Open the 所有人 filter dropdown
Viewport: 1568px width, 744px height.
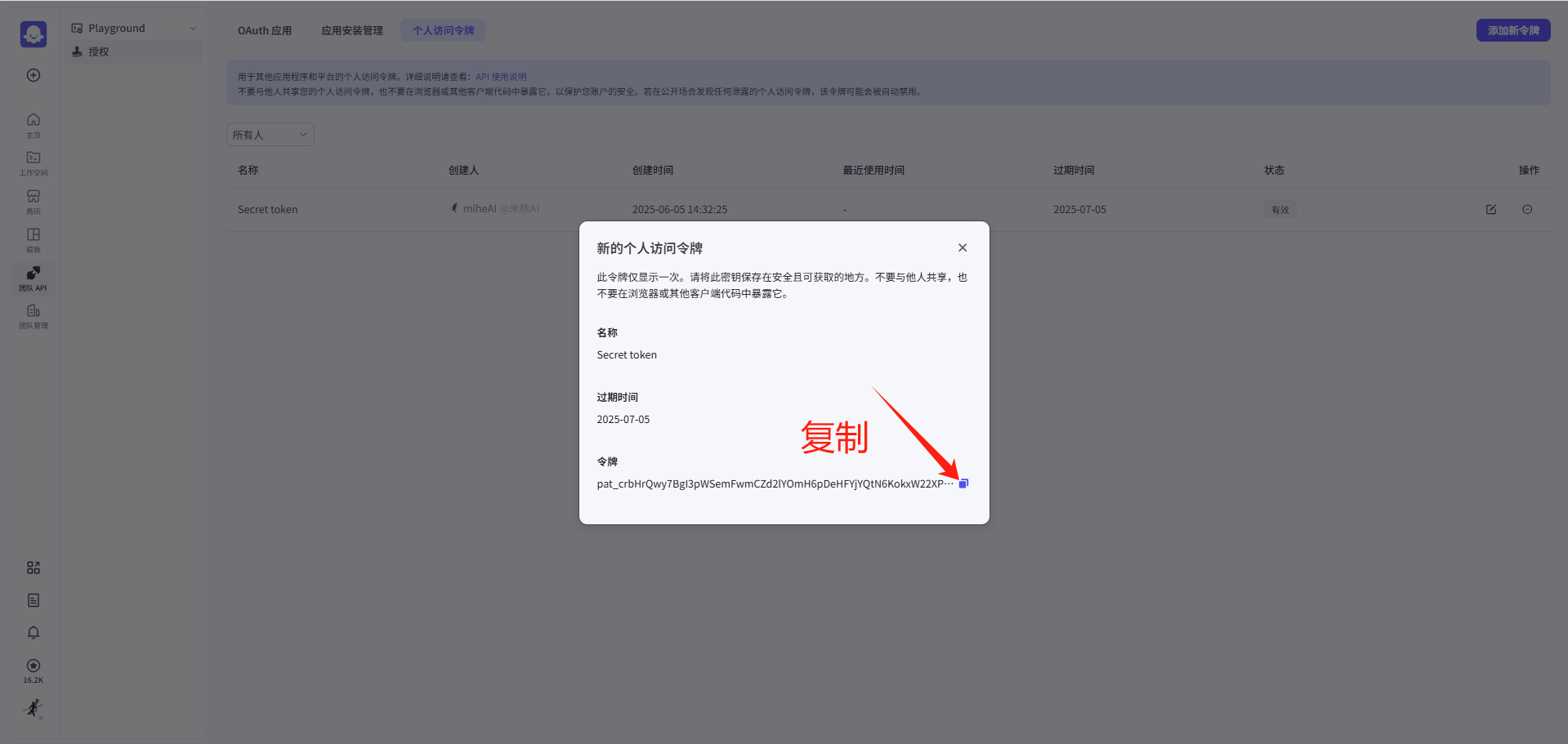tap(270, 134)
